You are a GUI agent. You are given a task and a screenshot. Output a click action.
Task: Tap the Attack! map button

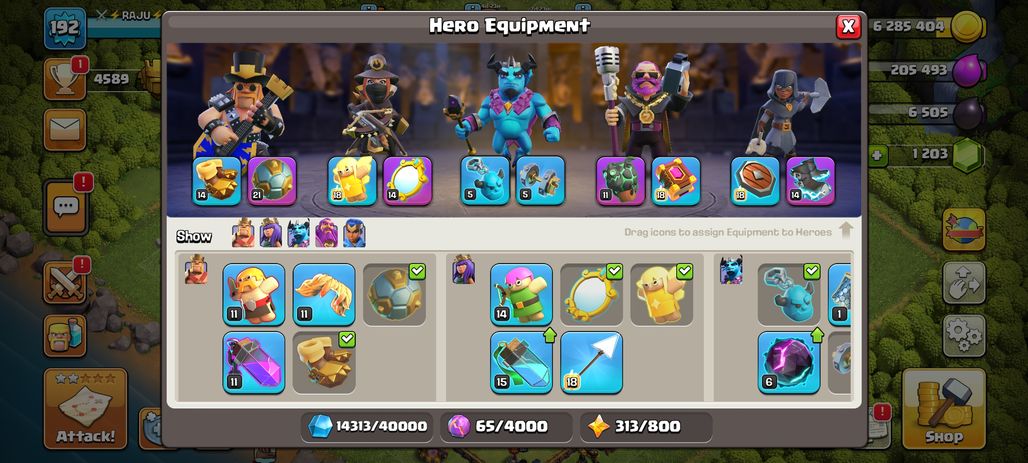click(85, 409)
